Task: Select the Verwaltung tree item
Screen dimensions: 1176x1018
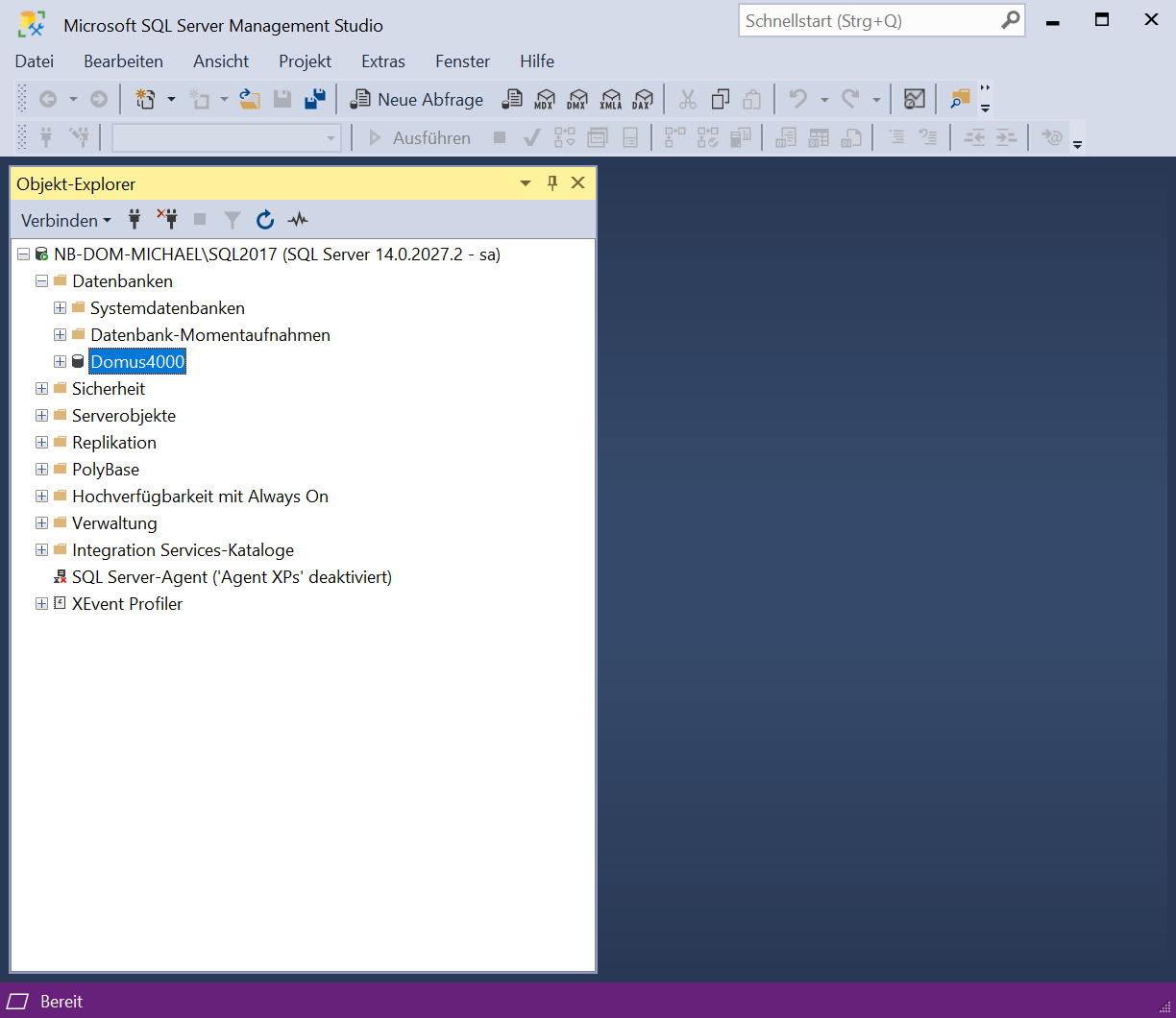Action: (114, 523)
